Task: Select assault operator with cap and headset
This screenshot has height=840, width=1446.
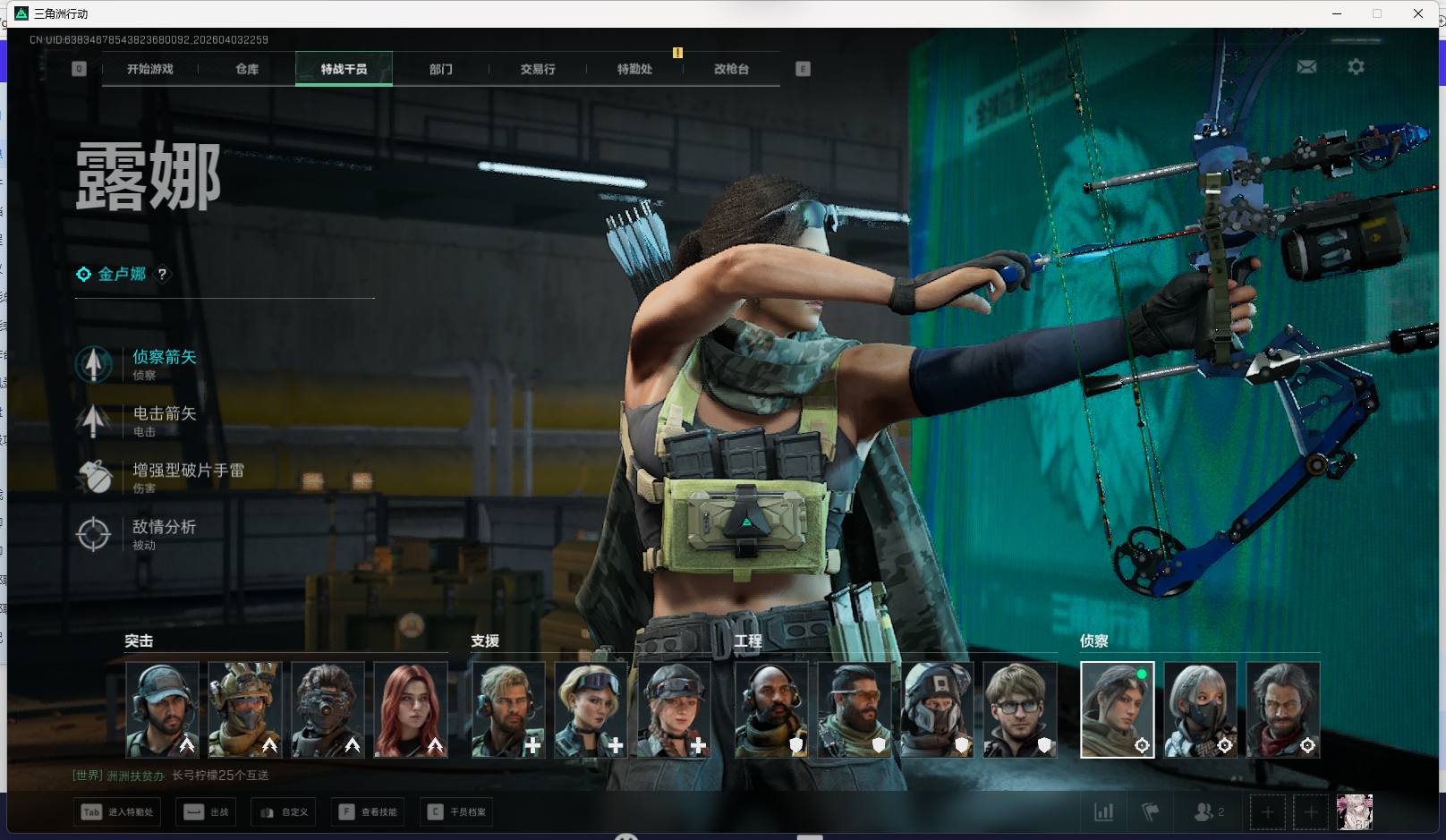Action: pyautogui.click(x=162, y=709)
